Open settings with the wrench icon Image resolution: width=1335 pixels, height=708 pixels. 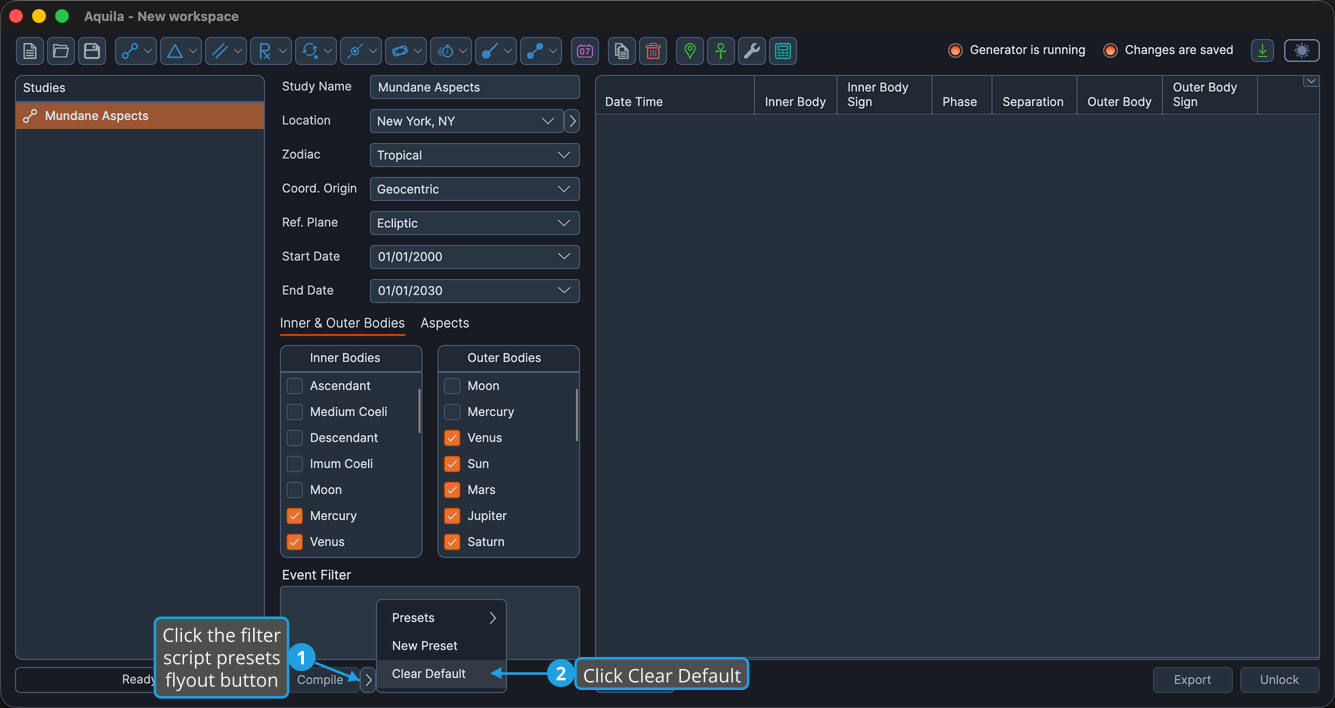pos(752,51)
